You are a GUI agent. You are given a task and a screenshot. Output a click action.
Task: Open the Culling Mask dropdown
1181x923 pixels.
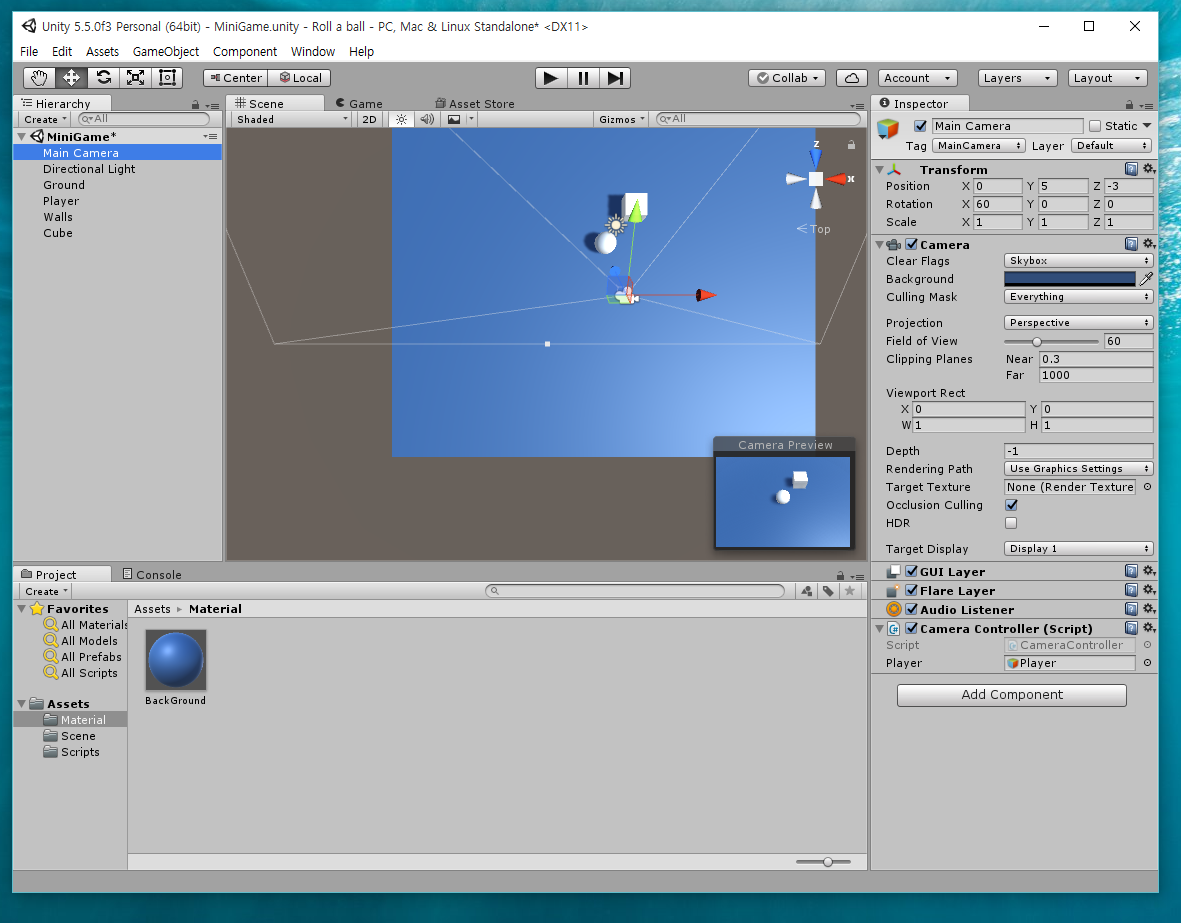tap(1078, 297)
